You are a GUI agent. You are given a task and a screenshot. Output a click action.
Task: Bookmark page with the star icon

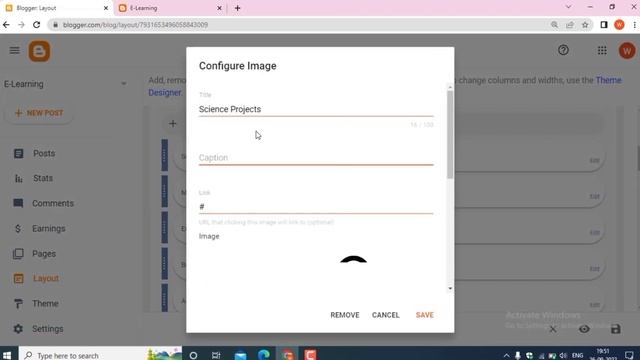tap(585, 25)
